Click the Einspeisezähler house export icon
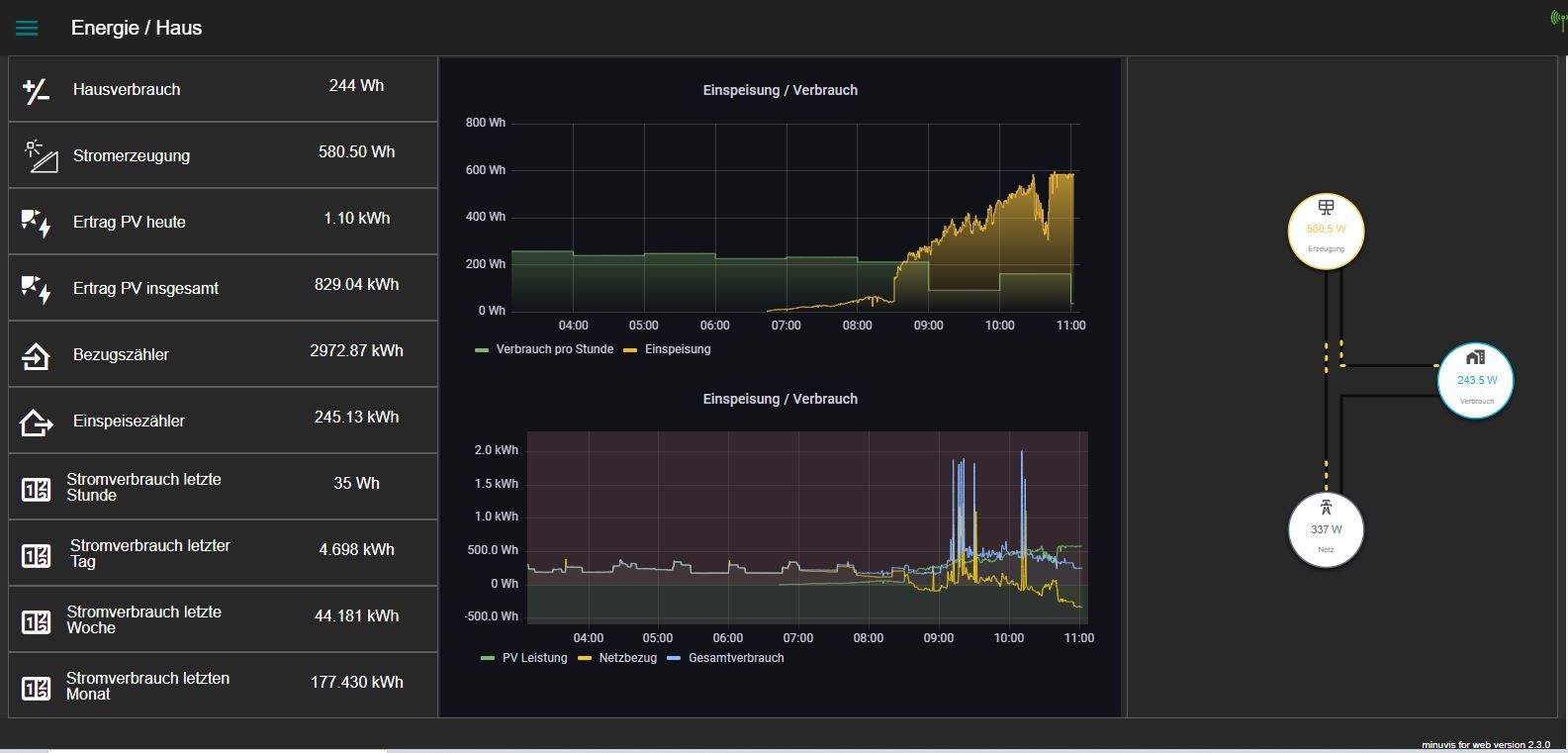Screen dimensions: 1568x753 pos(36,422)
